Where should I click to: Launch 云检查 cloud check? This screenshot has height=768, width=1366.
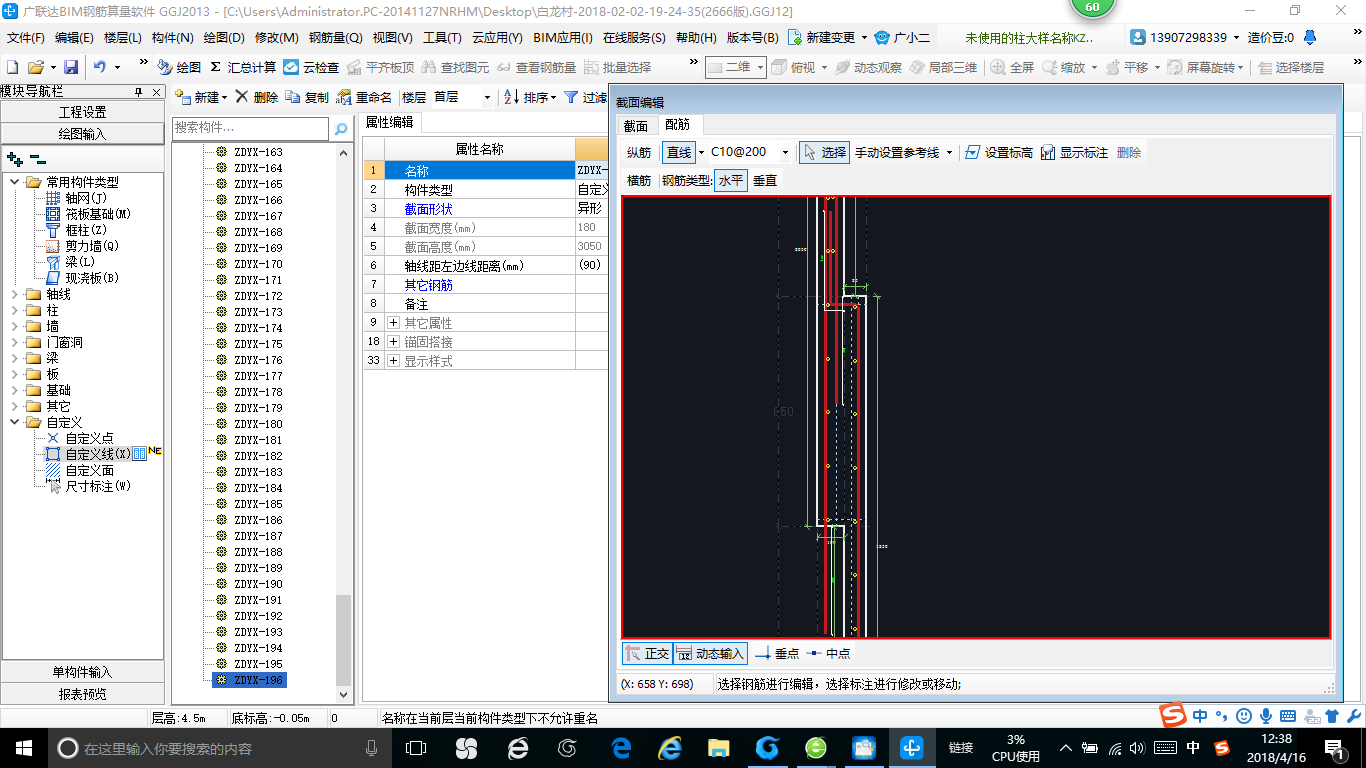click(x=311, y=67)
